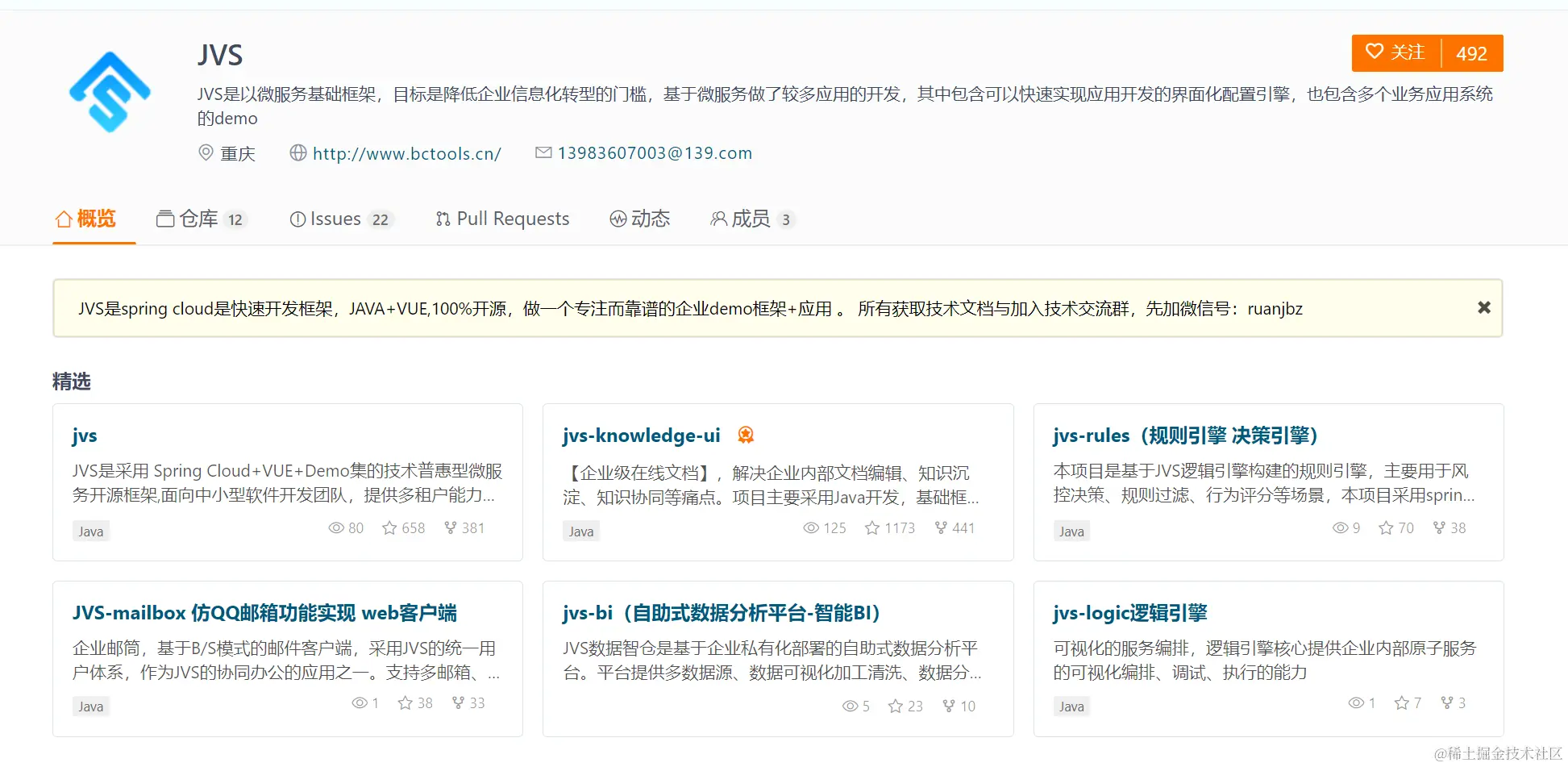Click the watch eye icon showing 80
The width and height of the screenshot is (1568, 767).
point(336,528)
